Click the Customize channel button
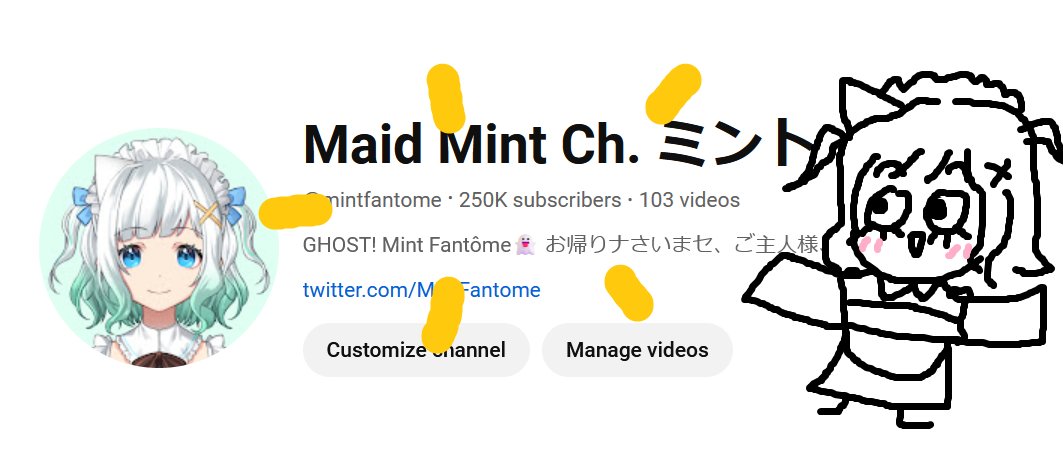The width and height of the screenshot is (1063, 465). tap(416, 350)
